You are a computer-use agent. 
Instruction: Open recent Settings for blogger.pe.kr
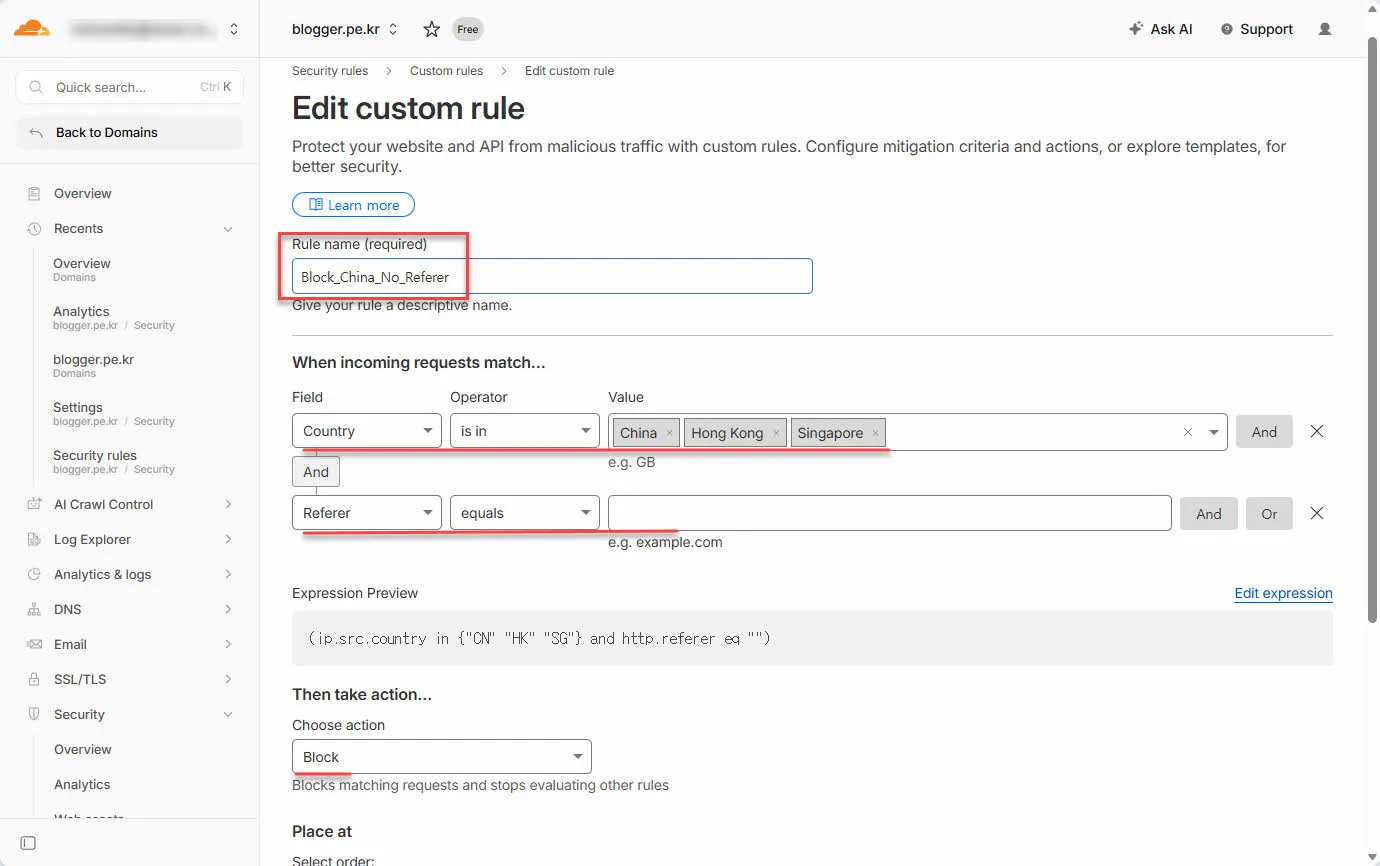pyautogui.click(x=114, y=414)
